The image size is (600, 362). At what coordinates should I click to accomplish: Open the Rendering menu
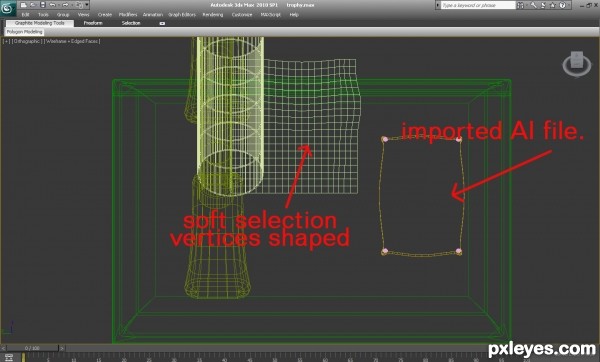(213, 15)
